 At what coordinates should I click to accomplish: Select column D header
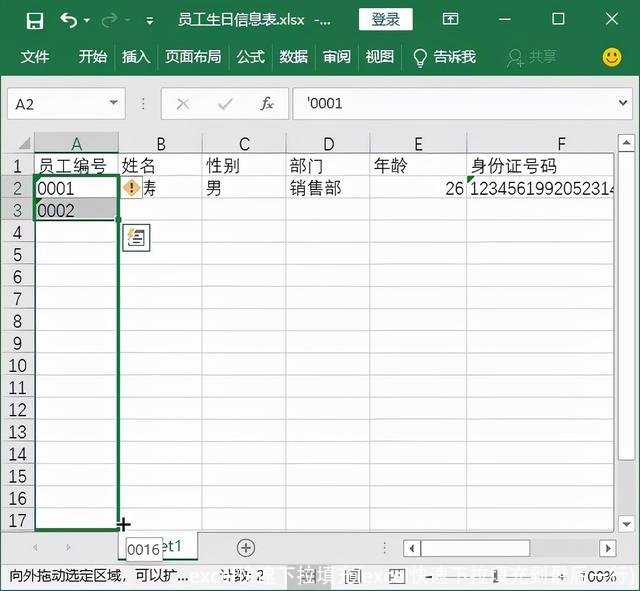(x=328, y=144)
